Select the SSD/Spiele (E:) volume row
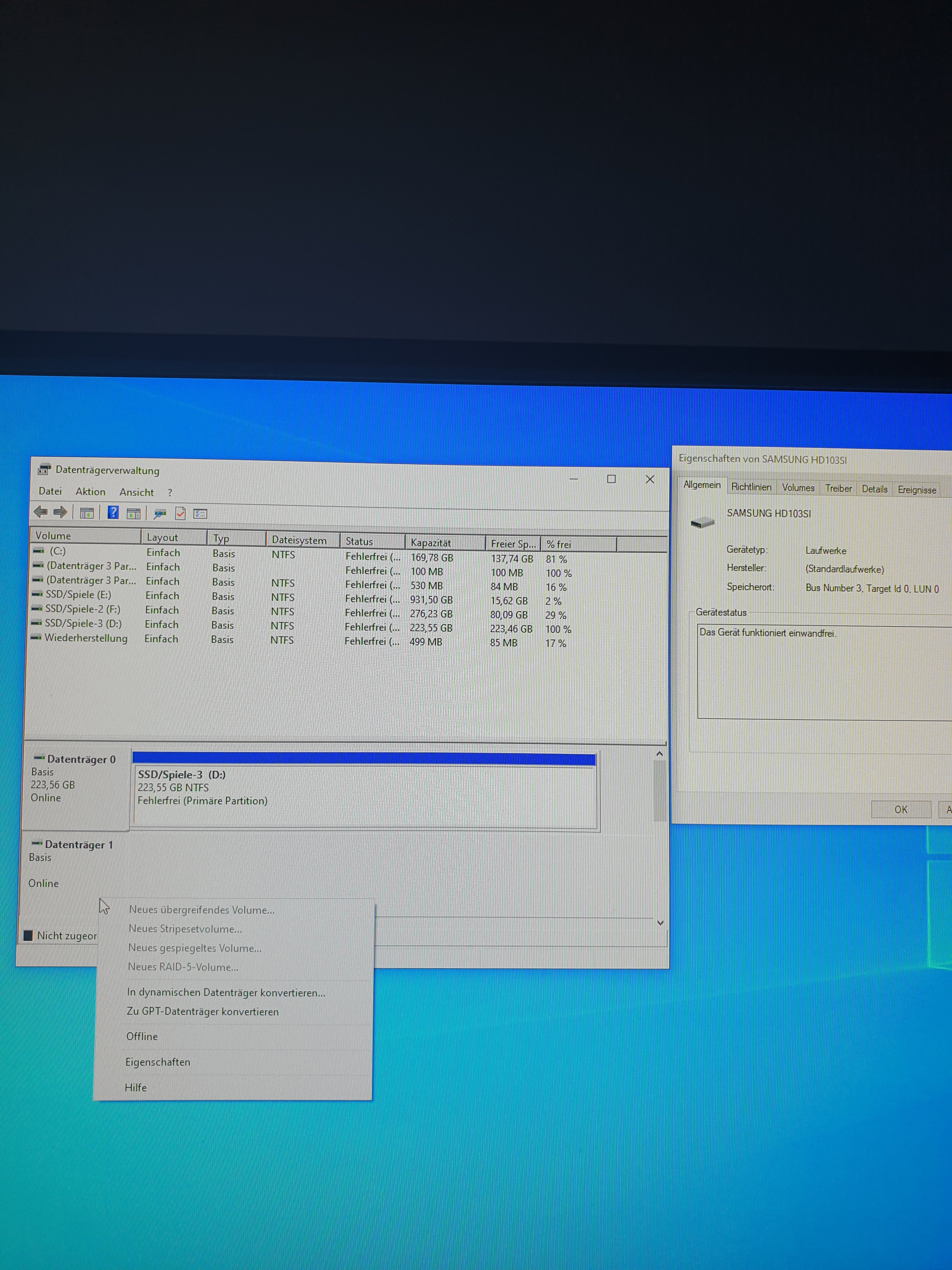Viewport: 952px width, 1270px height. (78, 594)
